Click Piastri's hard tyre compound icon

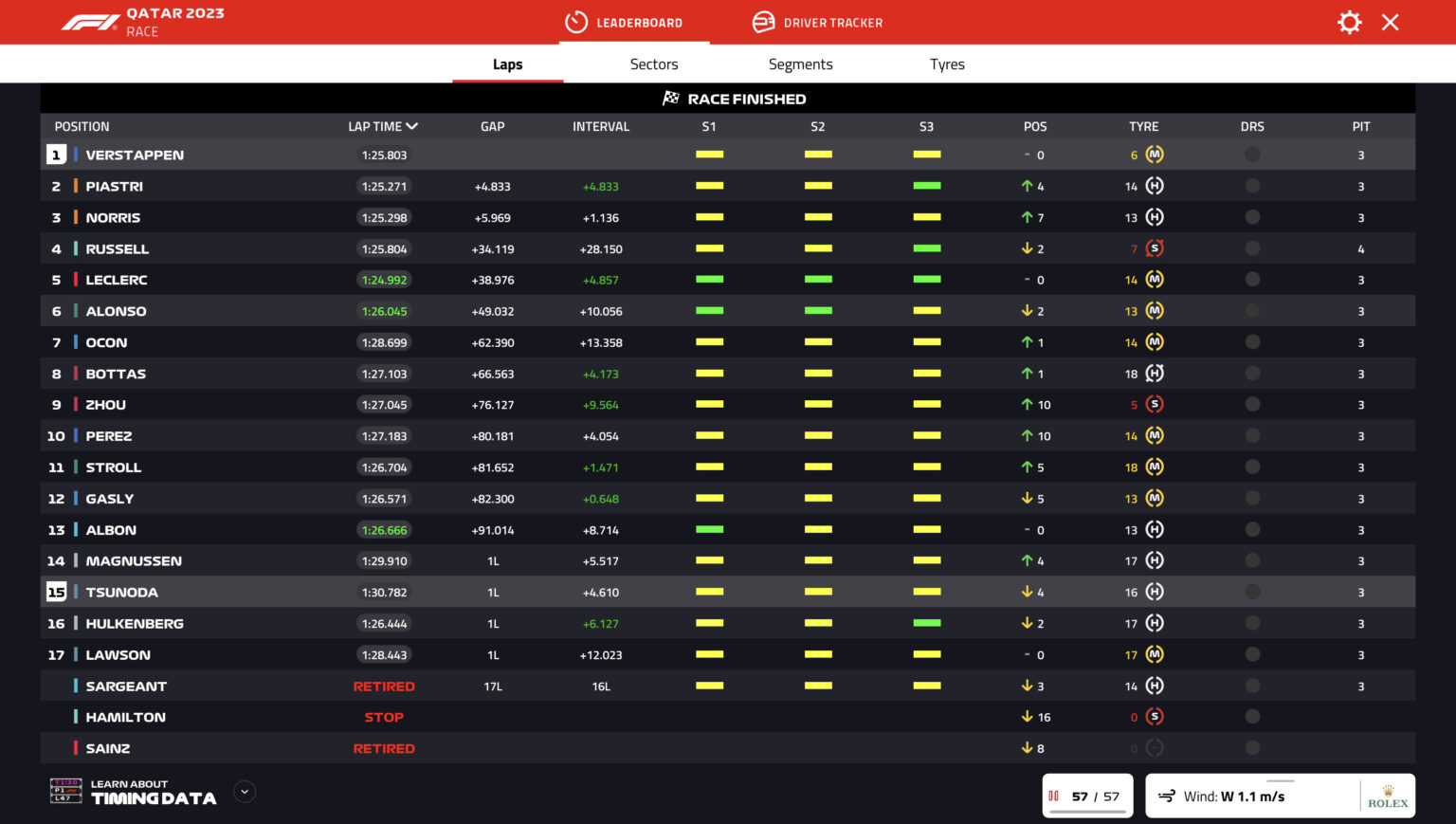point(1155,186)
